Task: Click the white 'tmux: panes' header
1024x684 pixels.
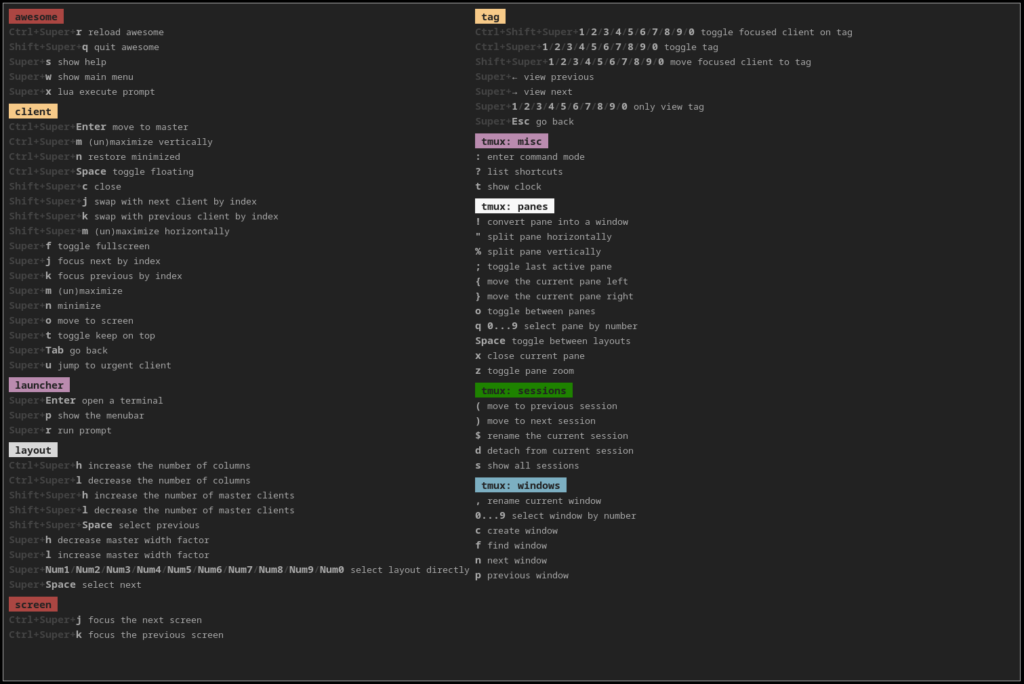Action: pyautogui.click(x=514, y=206)
